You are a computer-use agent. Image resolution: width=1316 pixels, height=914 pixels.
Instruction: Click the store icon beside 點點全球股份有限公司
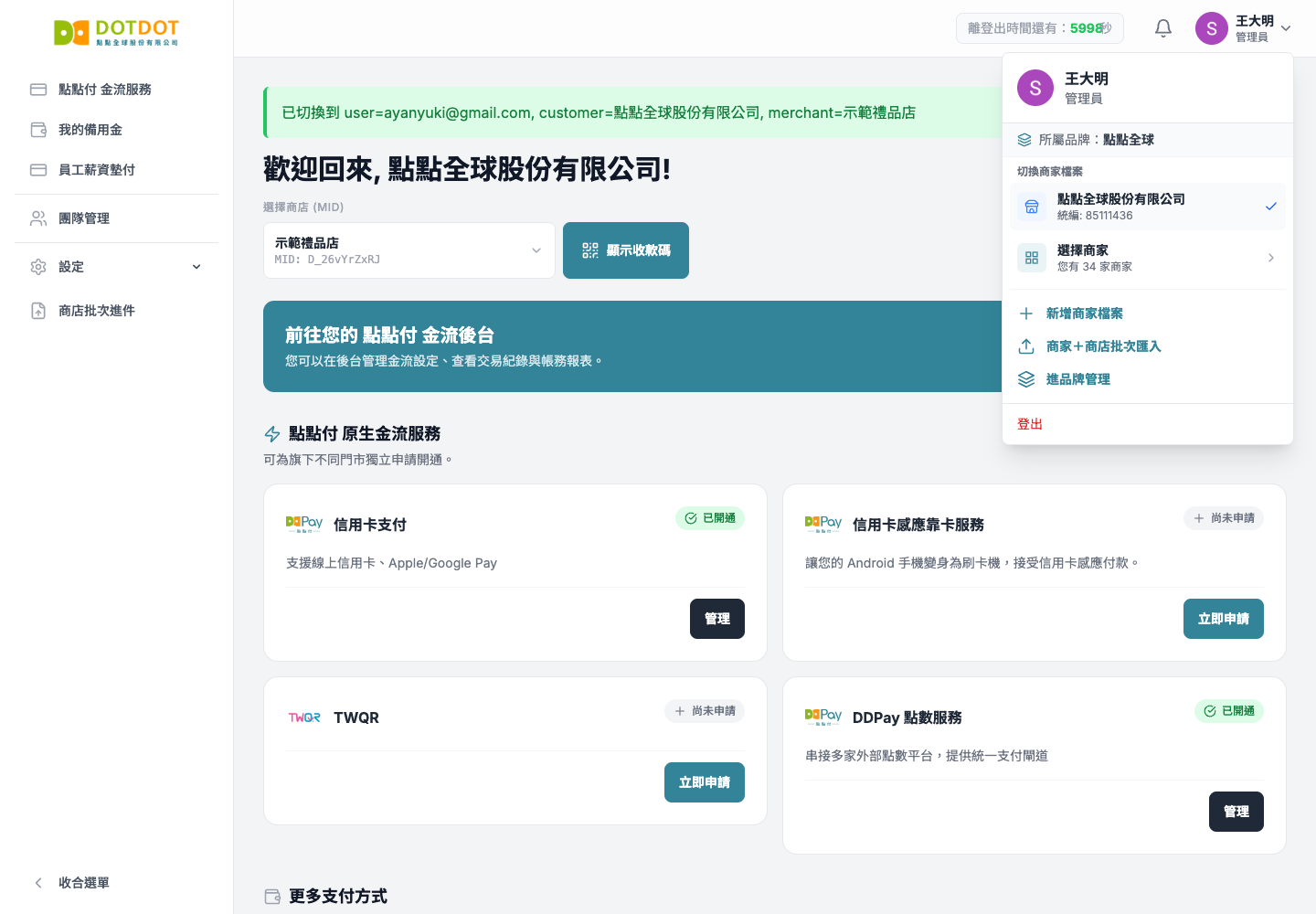click(x=1032, y=207)
